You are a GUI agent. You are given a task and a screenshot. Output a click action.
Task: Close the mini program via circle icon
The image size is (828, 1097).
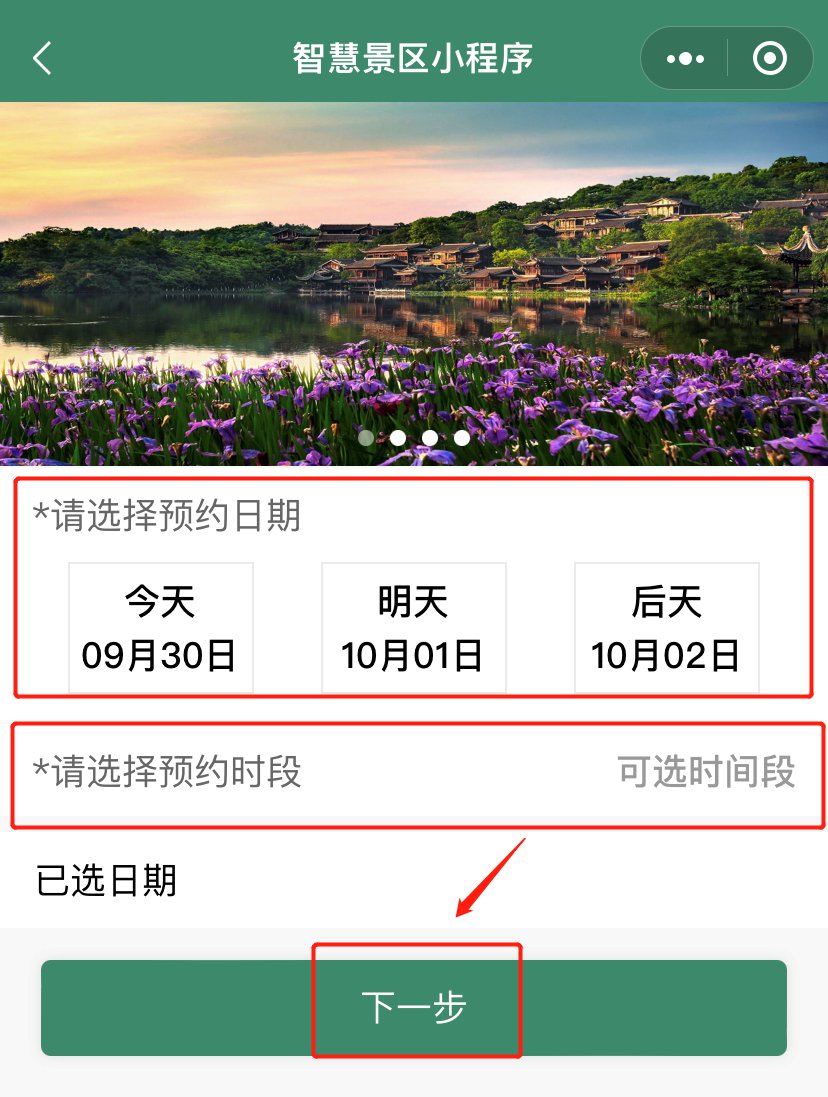pyautogui.click(x=770, y=58)
